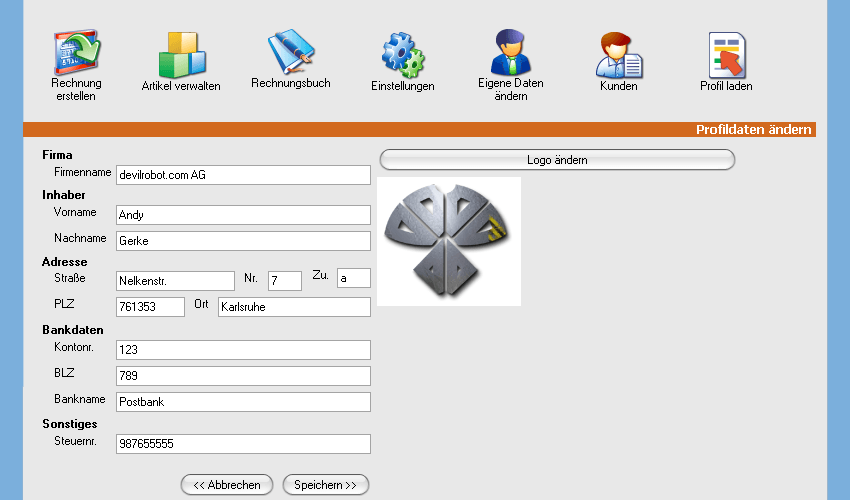Image resolution: width=850 pixels, height=500 pixels.
Task: Click the Inhaber section heading
Action: coord(64,195)
